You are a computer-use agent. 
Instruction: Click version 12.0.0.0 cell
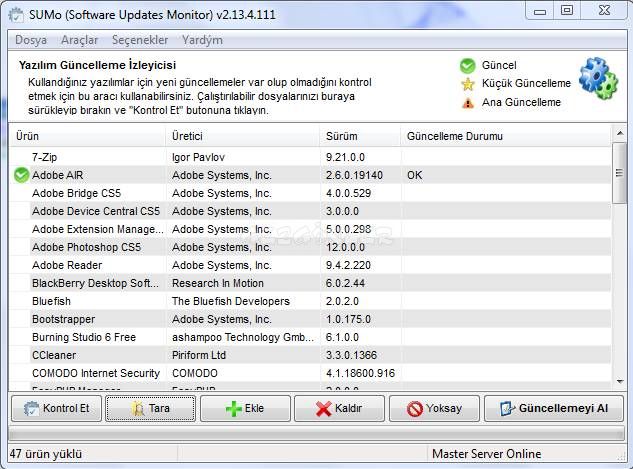click(x=345, y=247)
